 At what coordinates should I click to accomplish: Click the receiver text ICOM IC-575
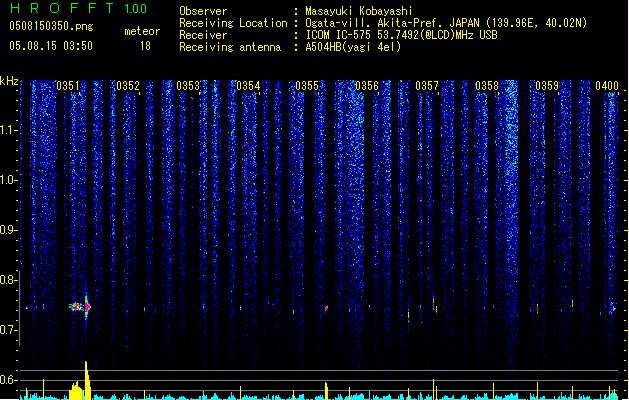click(340, 35)
